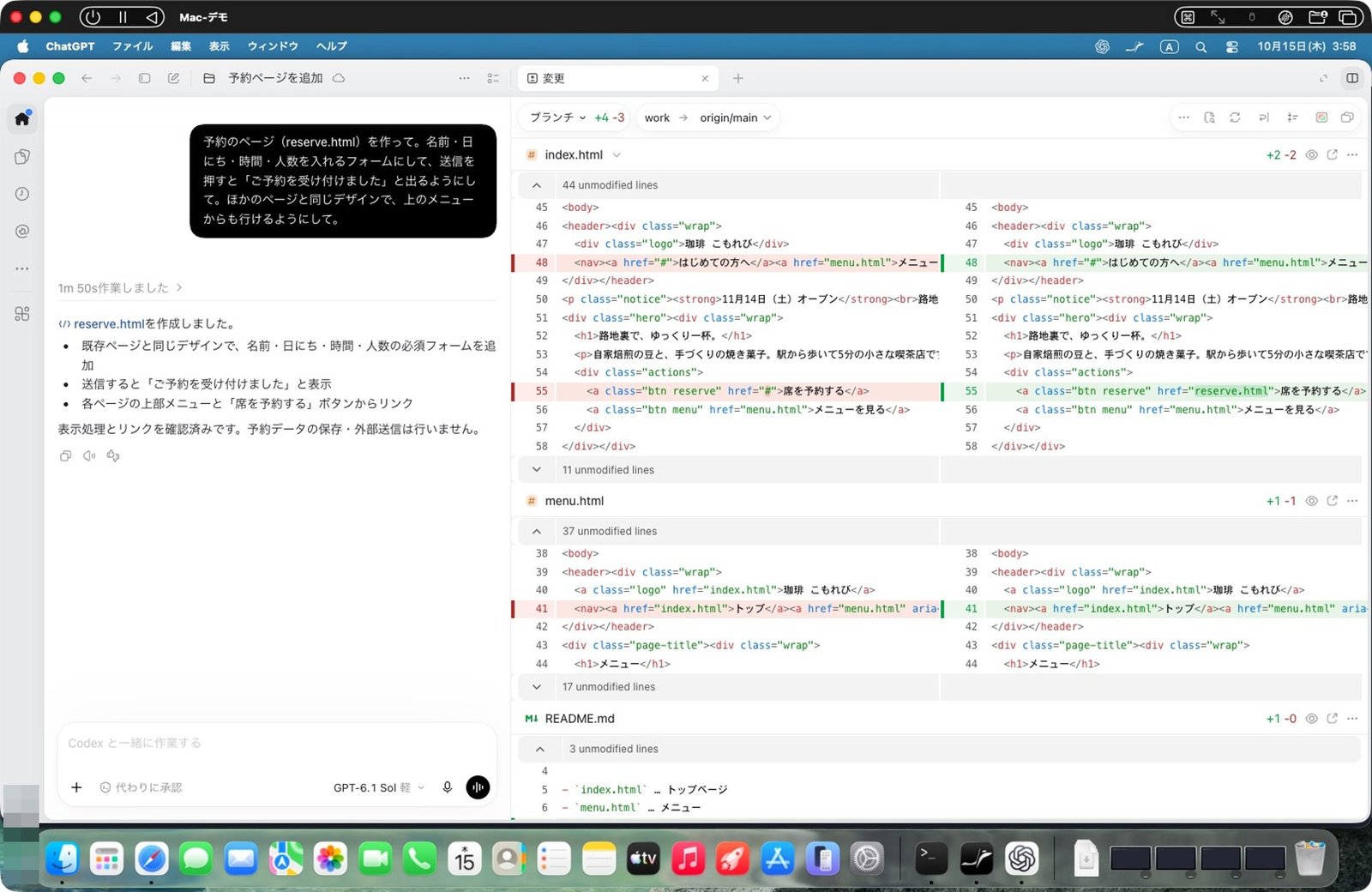
Task: Expand the 1m 50s作業しました details
Action: [x=120, y=288]
